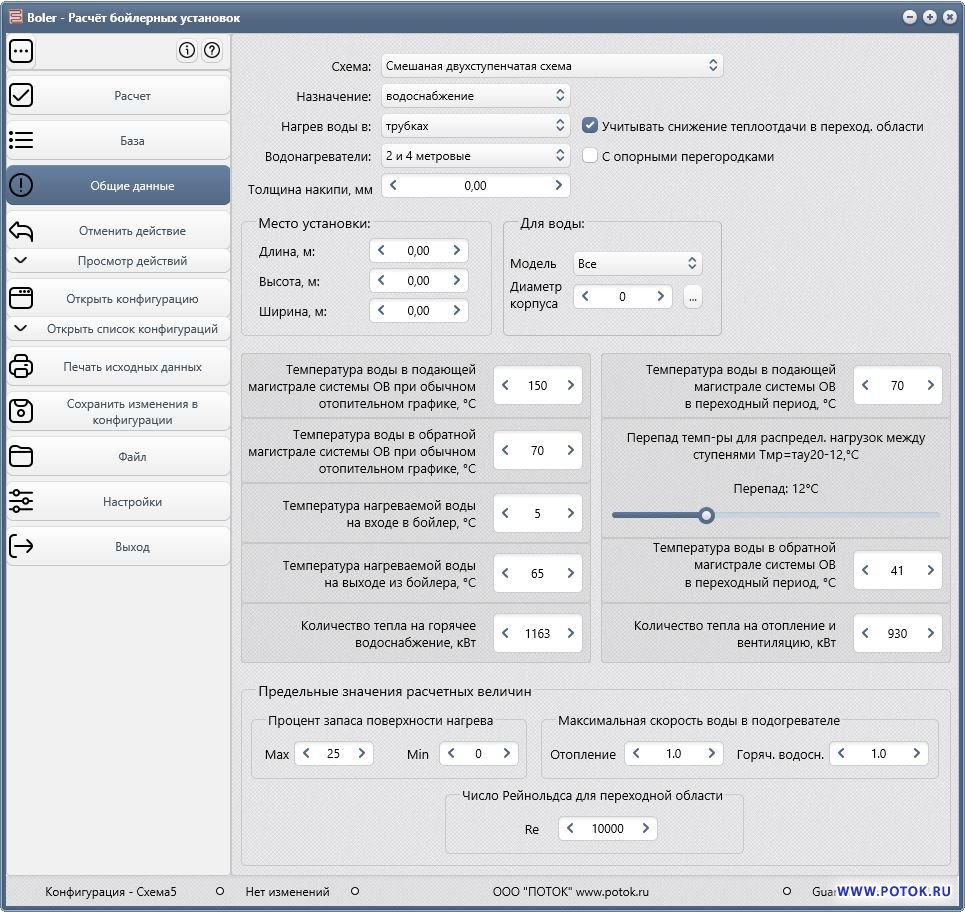Click the info icon in sidebar header
The image size is (965, 912).
tap(187, 51)
